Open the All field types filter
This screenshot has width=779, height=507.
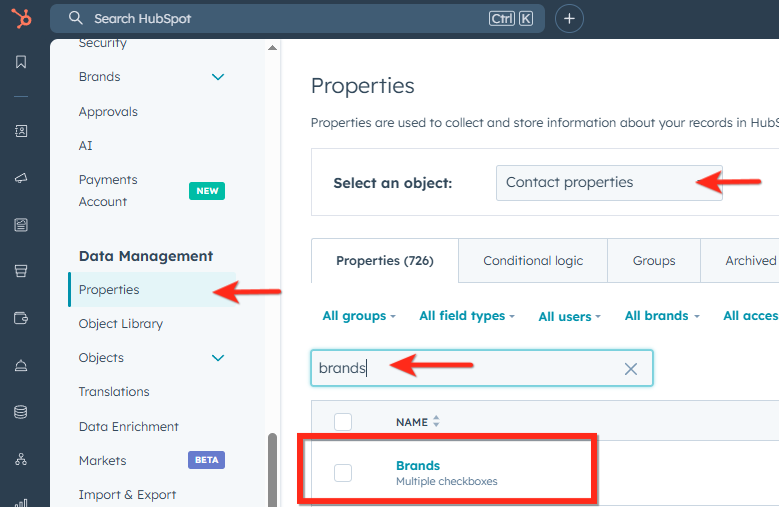tap(467, 316)
